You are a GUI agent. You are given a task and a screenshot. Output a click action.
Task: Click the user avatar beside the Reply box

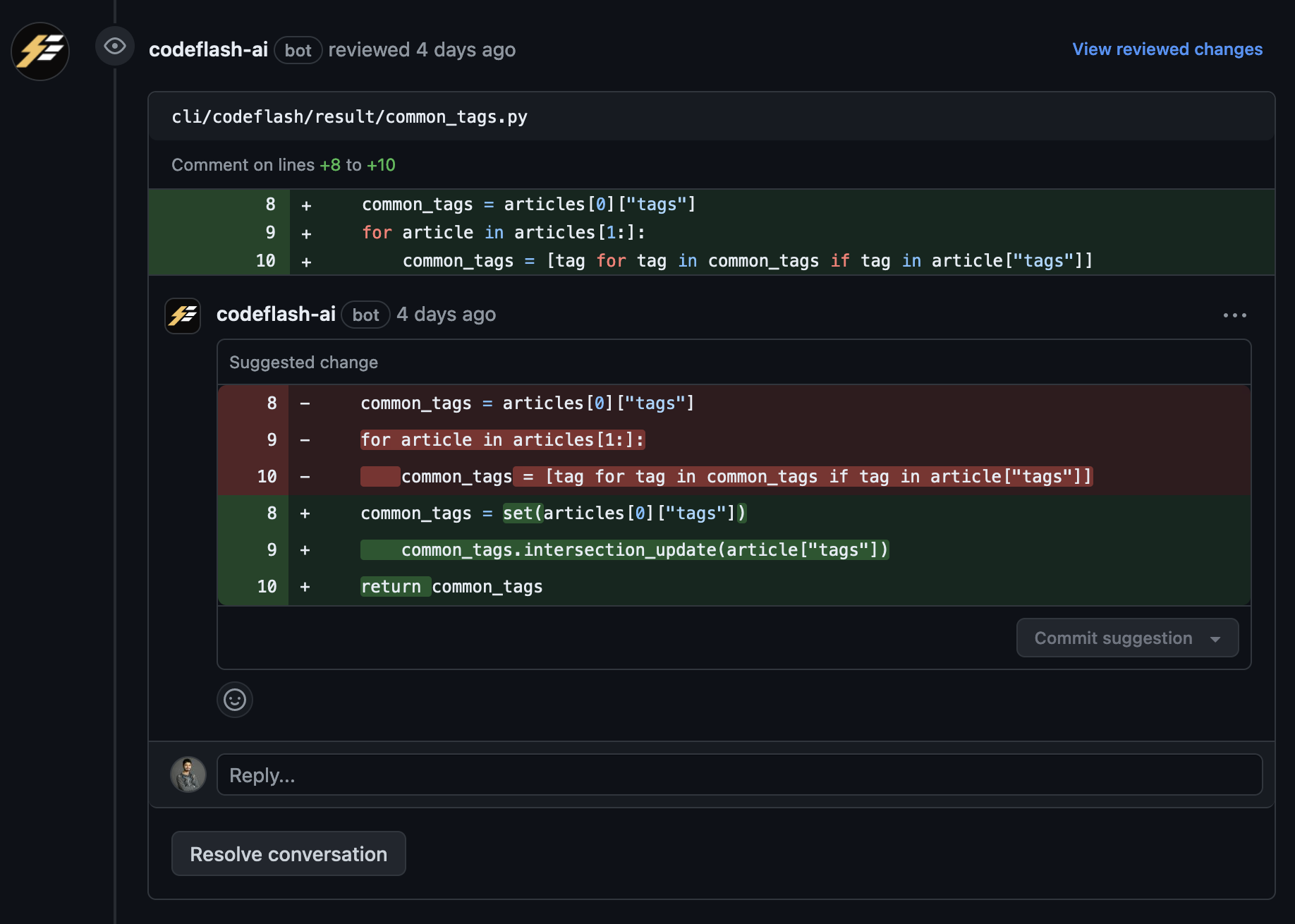point(188,775)
